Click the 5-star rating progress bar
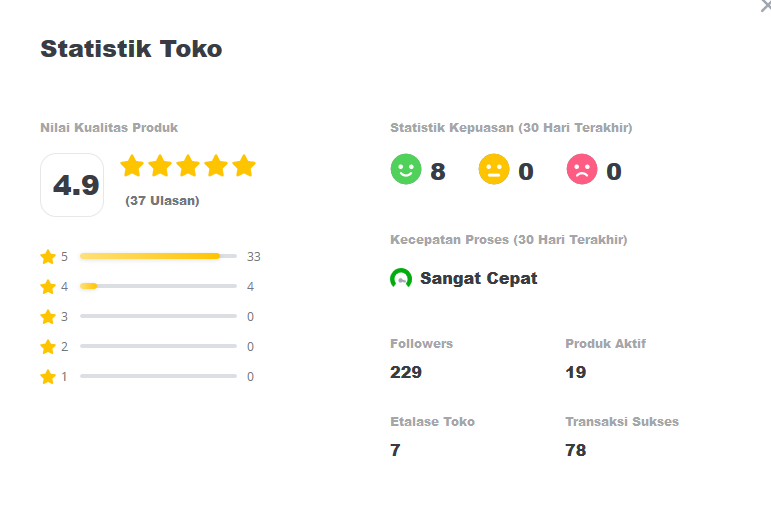This screenshot has height=512, width=771. click(x=158, y=257)
